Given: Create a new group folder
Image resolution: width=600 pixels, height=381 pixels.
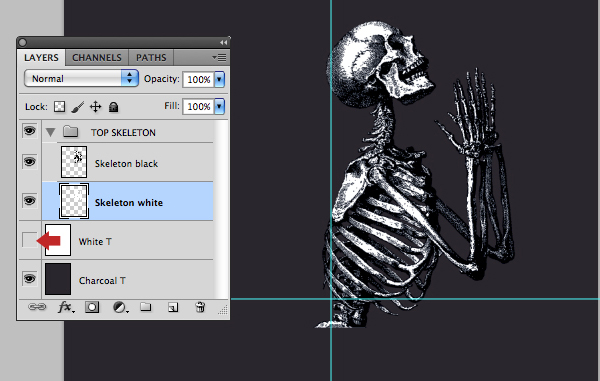Looking at the screenshot, I should pos(145,306).
